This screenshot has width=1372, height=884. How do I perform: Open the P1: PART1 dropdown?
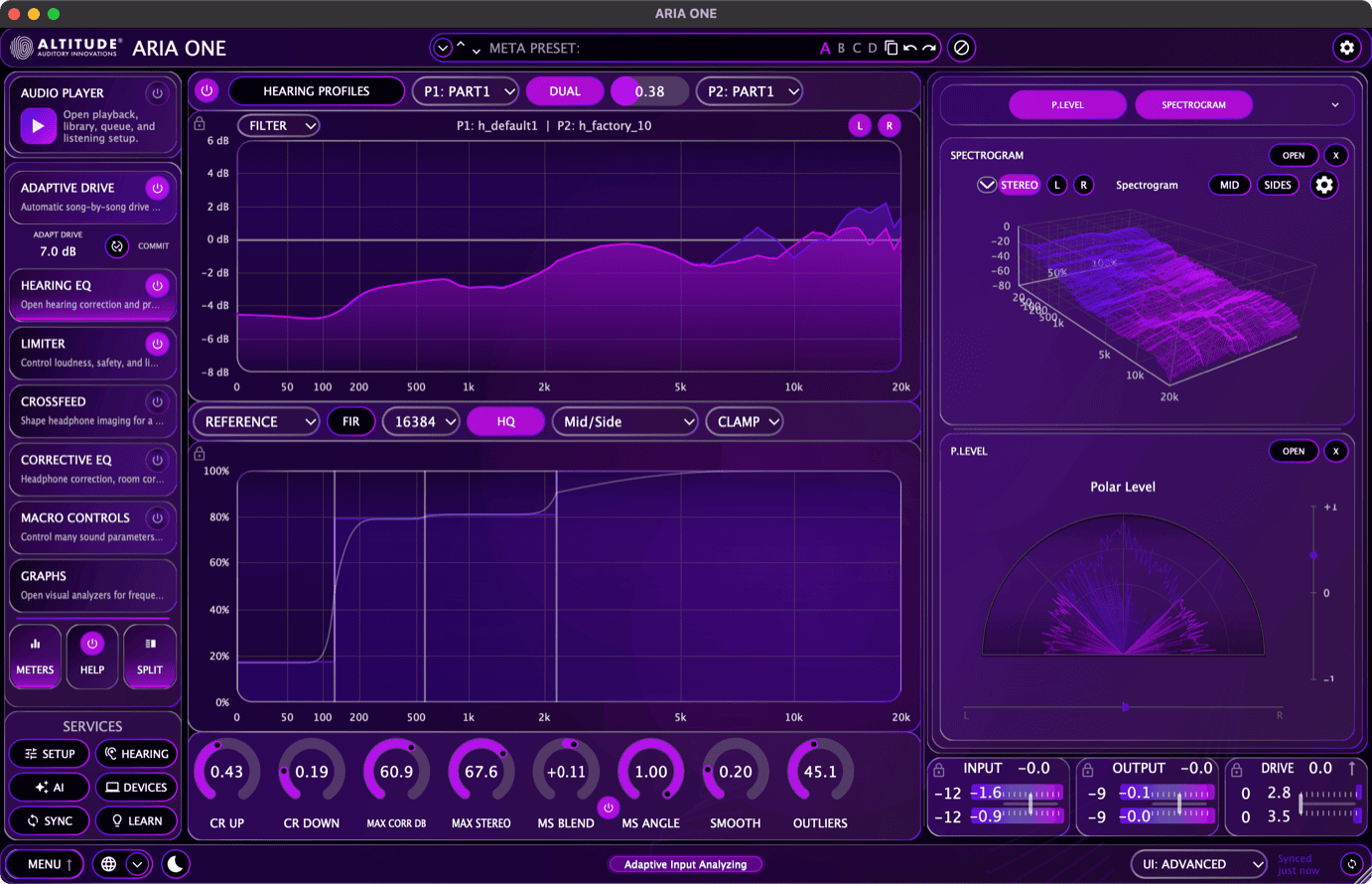coord(466,91)
